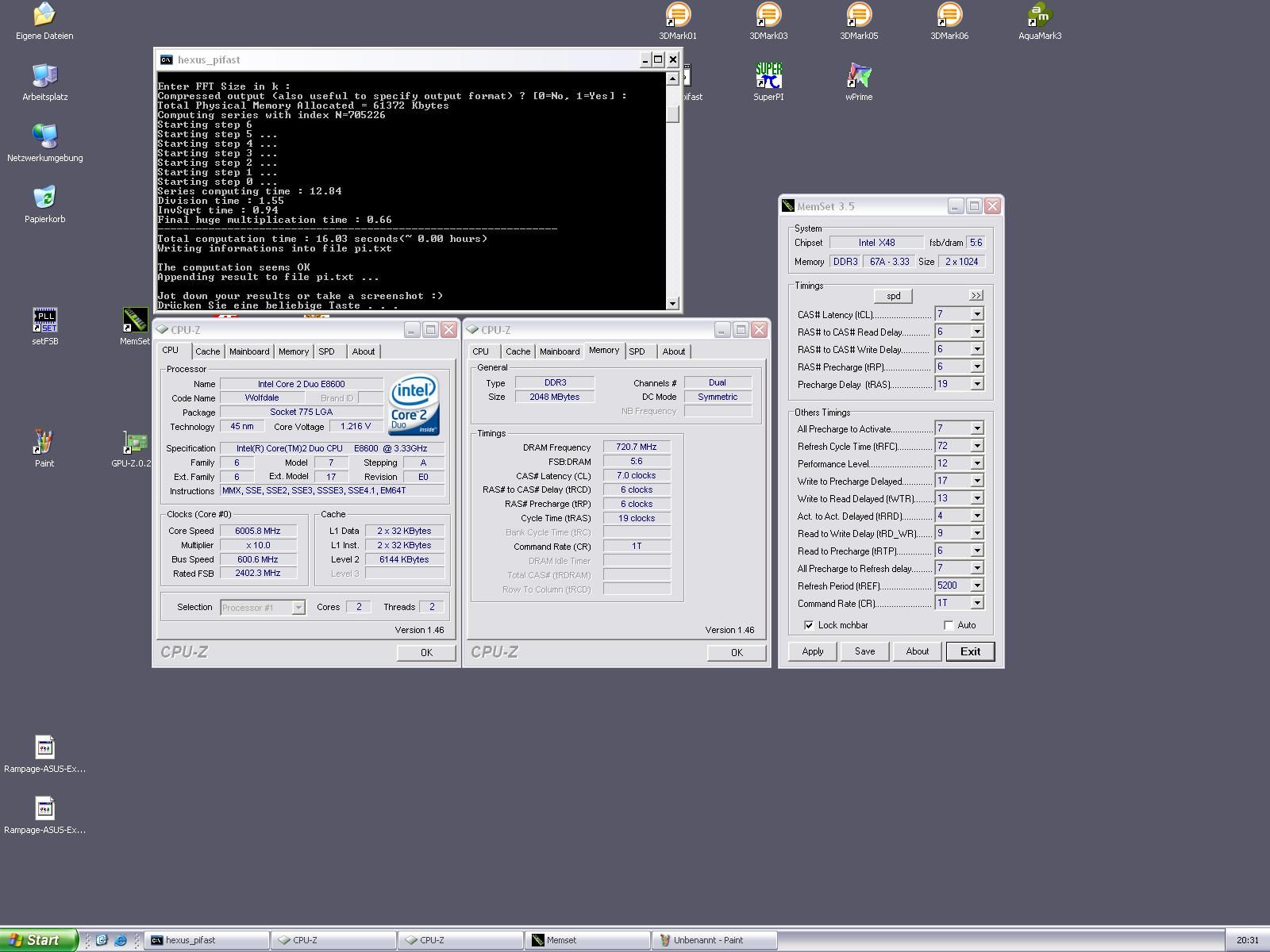This screenshot has height=952, width=1270.
Task: Switch to Memset taskbar item
Action: coord(587,940)
